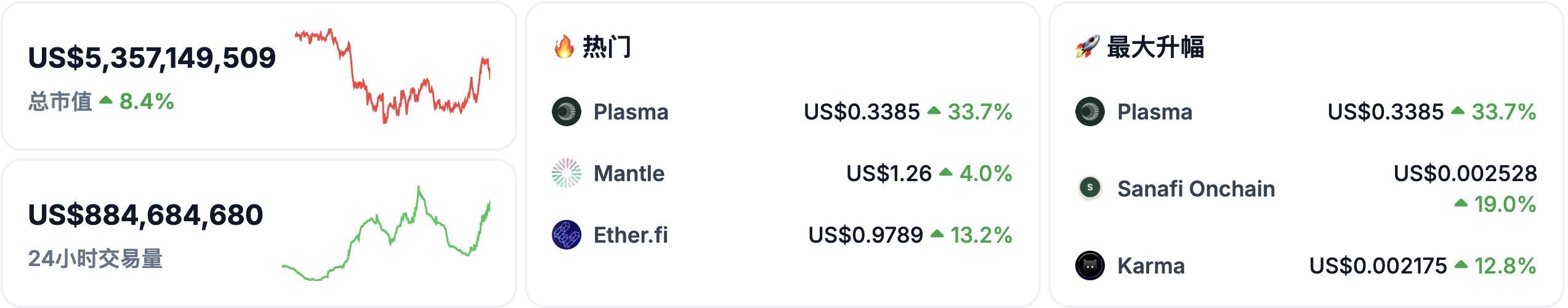Click the green 24h volume sparkline chart
The image size is (1568, 308).
point(386,234)
